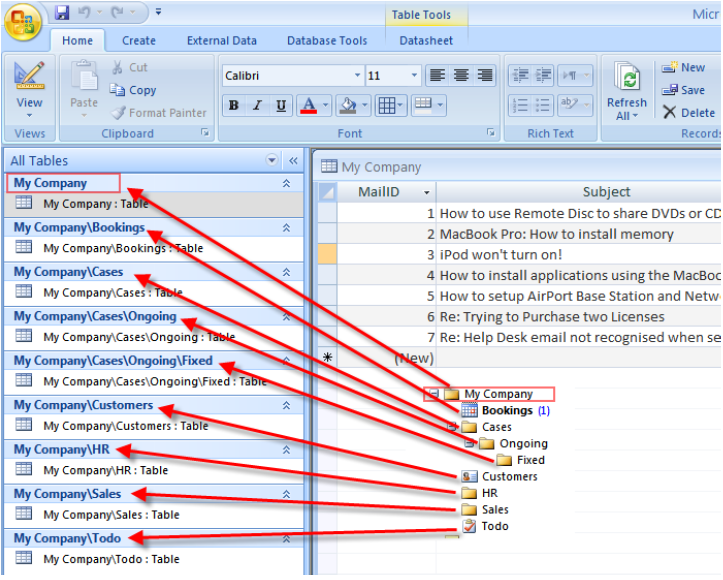This screenshot has height=580, width=723.
Task: Open the Calibri font name dropdown
Action: click(357, 76)
